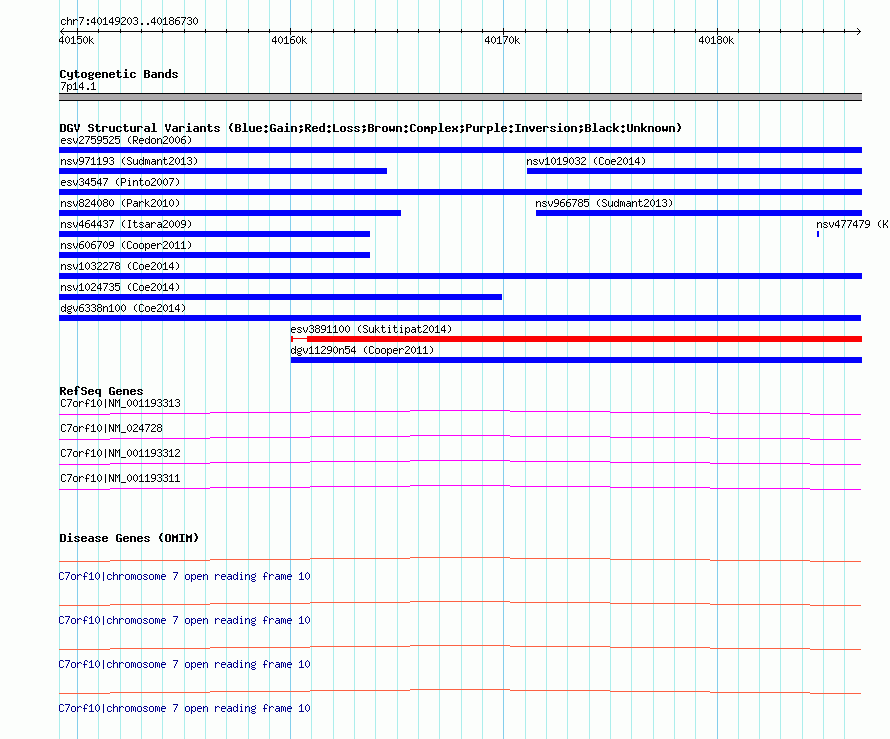Select the nsv971193 blue gain bar
This screenshot has width=890, height=739.
click(x=223, y=171)
